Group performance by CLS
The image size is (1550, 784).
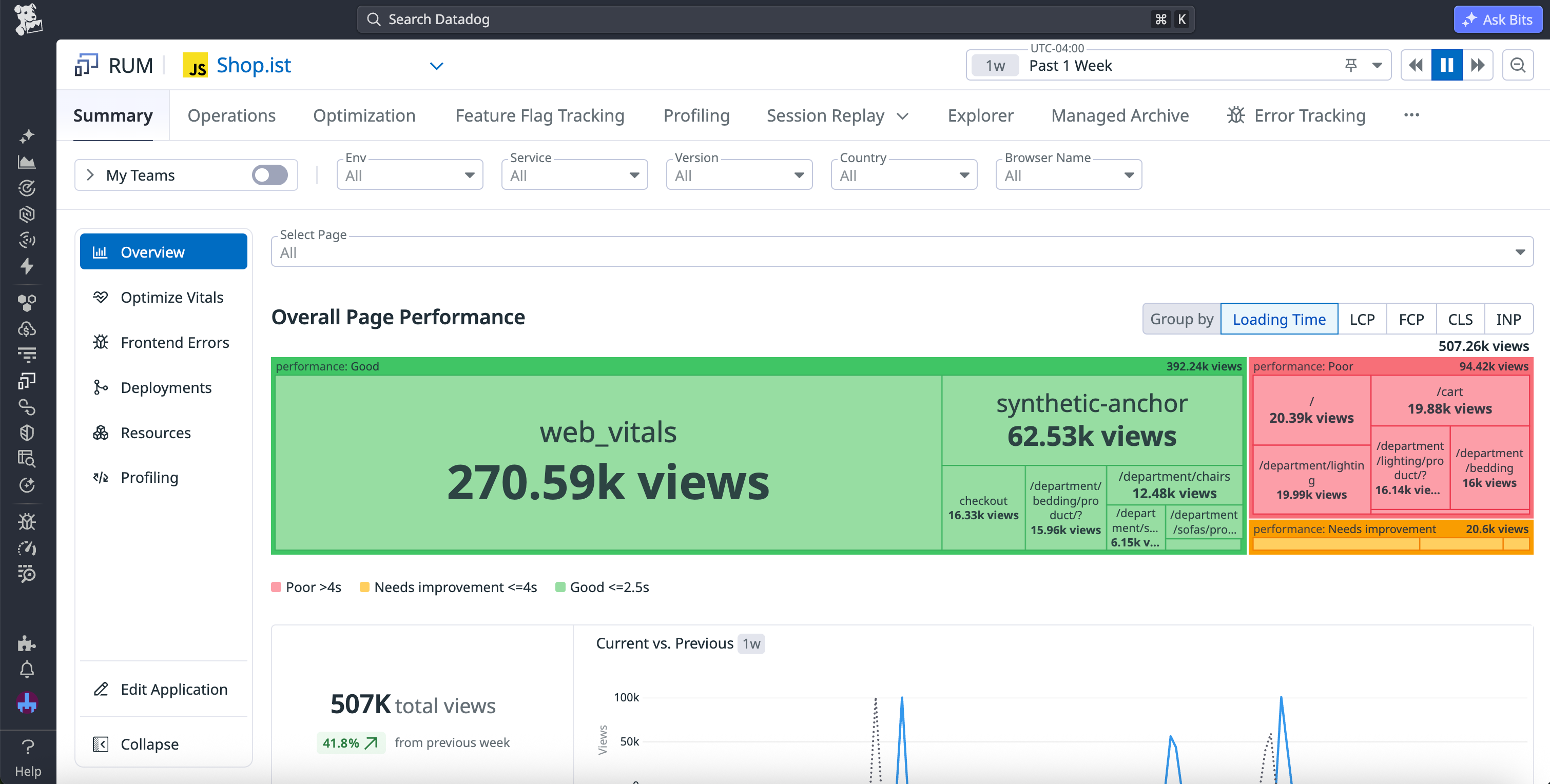click(1460, 319)
